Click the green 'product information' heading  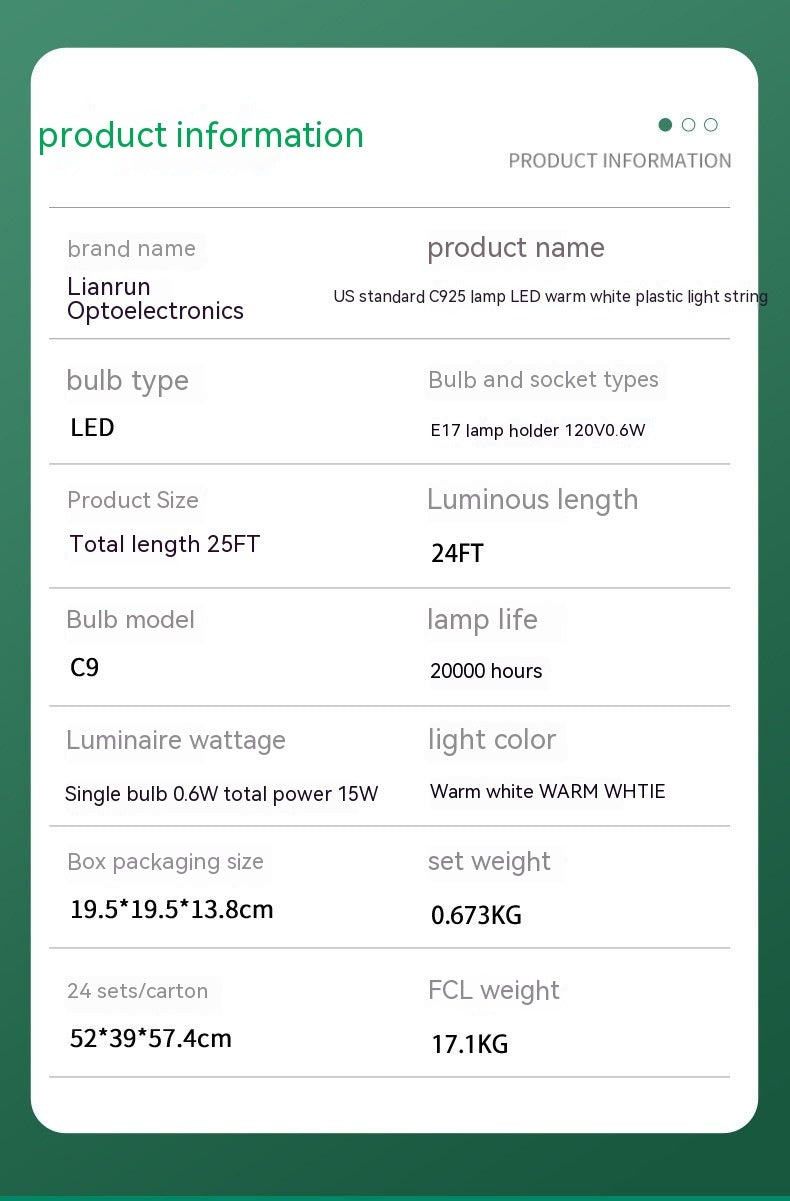pyautogui.click(x=201, y=135)
